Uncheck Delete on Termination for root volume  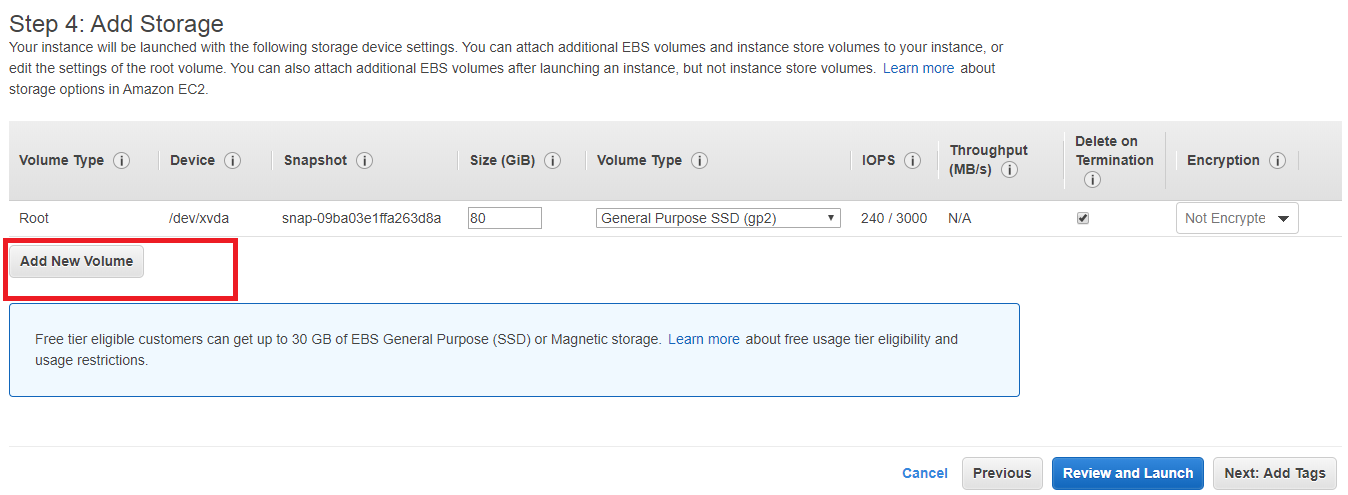click(x=1083, y=218)
